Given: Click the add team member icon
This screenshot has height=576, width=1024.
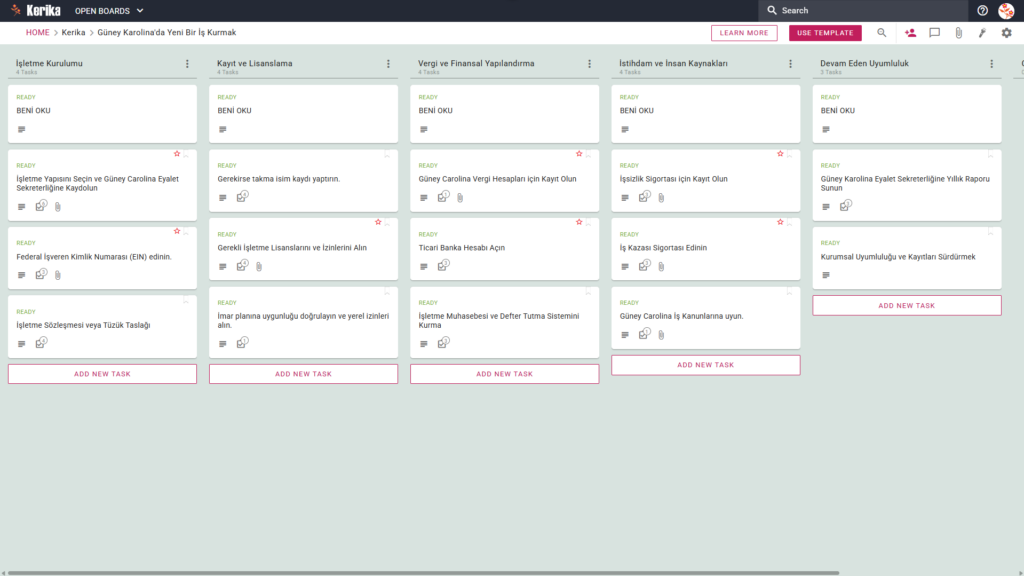Looking at the screenshot, I should click(910, 33).
